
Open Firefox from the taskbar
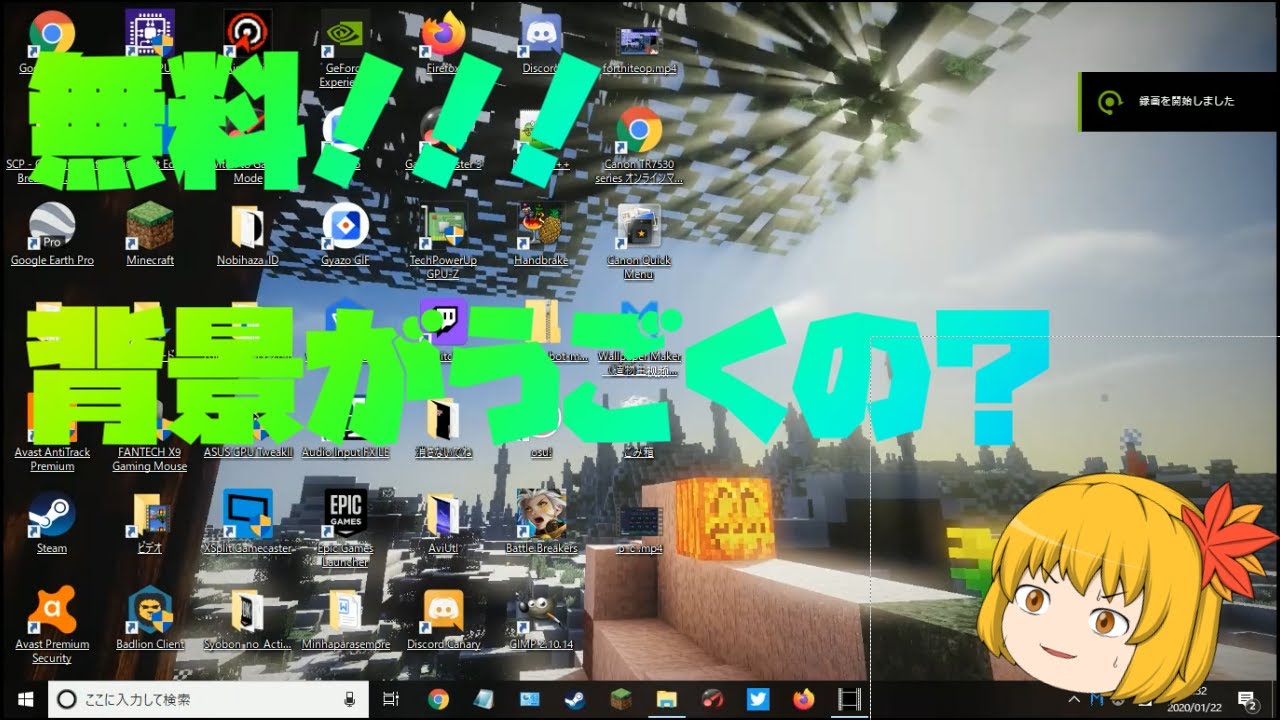point(804,700)
